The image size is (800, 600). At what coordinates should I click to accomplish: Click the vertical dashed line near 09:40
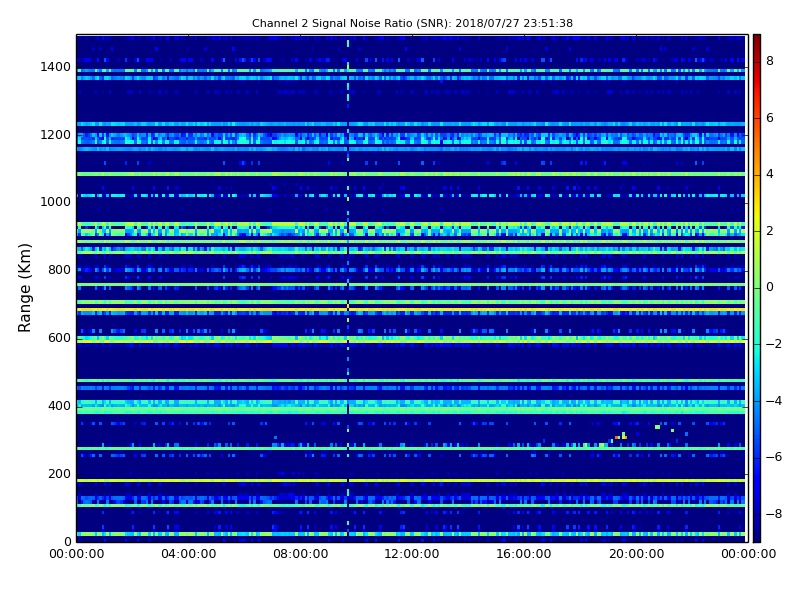tap(348, 288)
